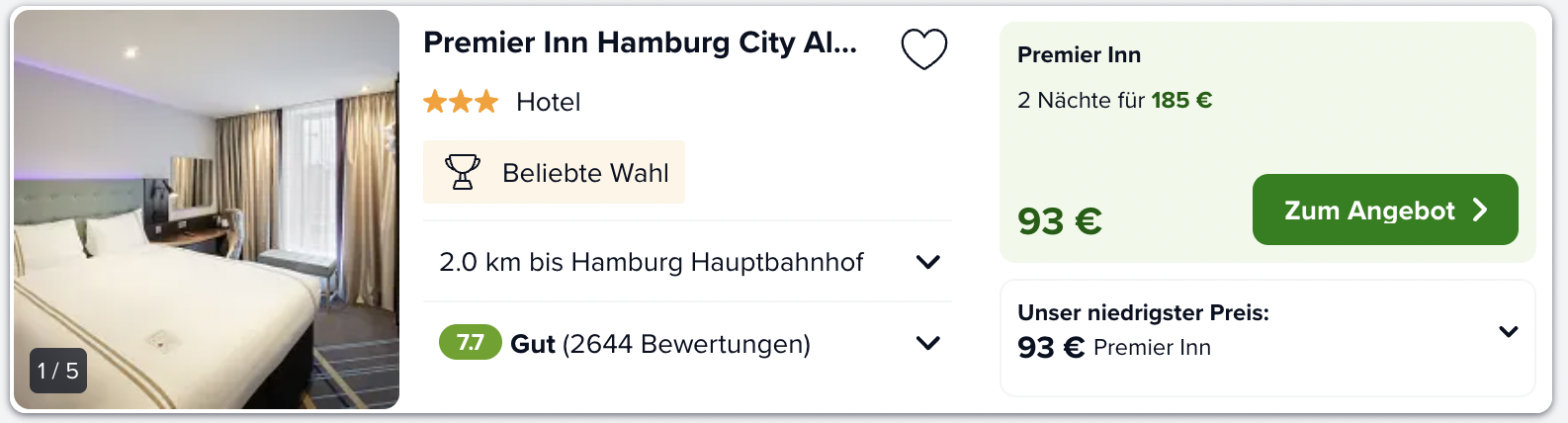The height and width of the screenshot is (423, 1568).
Task: Click the green 7.7 rating badge
Action: [x=471, y=342]
